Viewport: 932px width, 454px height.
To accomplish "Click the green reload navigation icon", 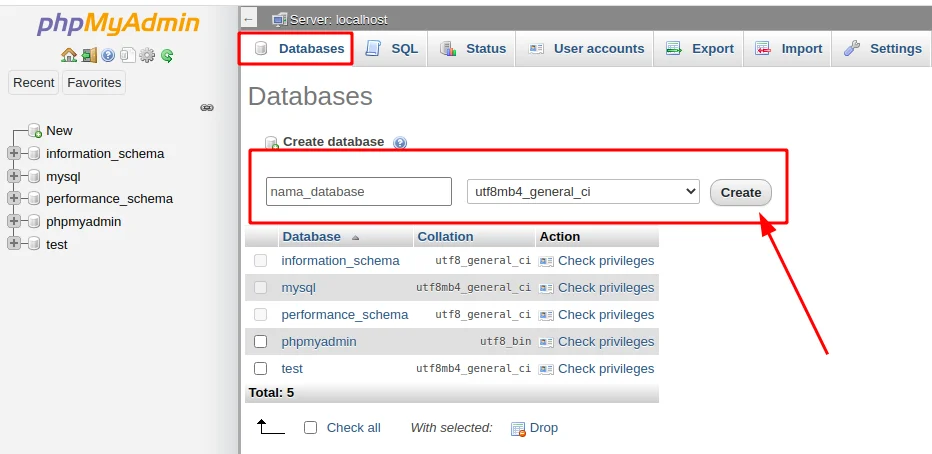I will point(167,56).
